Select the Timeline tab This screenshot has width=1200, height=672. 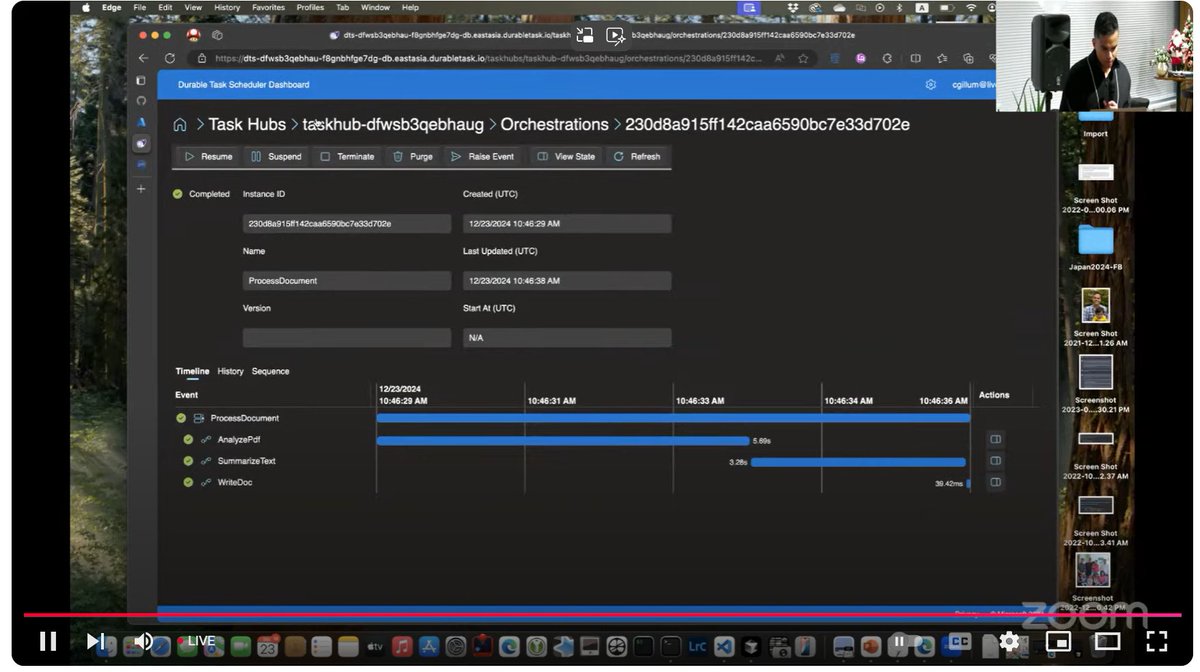click(x=192, y=371)
